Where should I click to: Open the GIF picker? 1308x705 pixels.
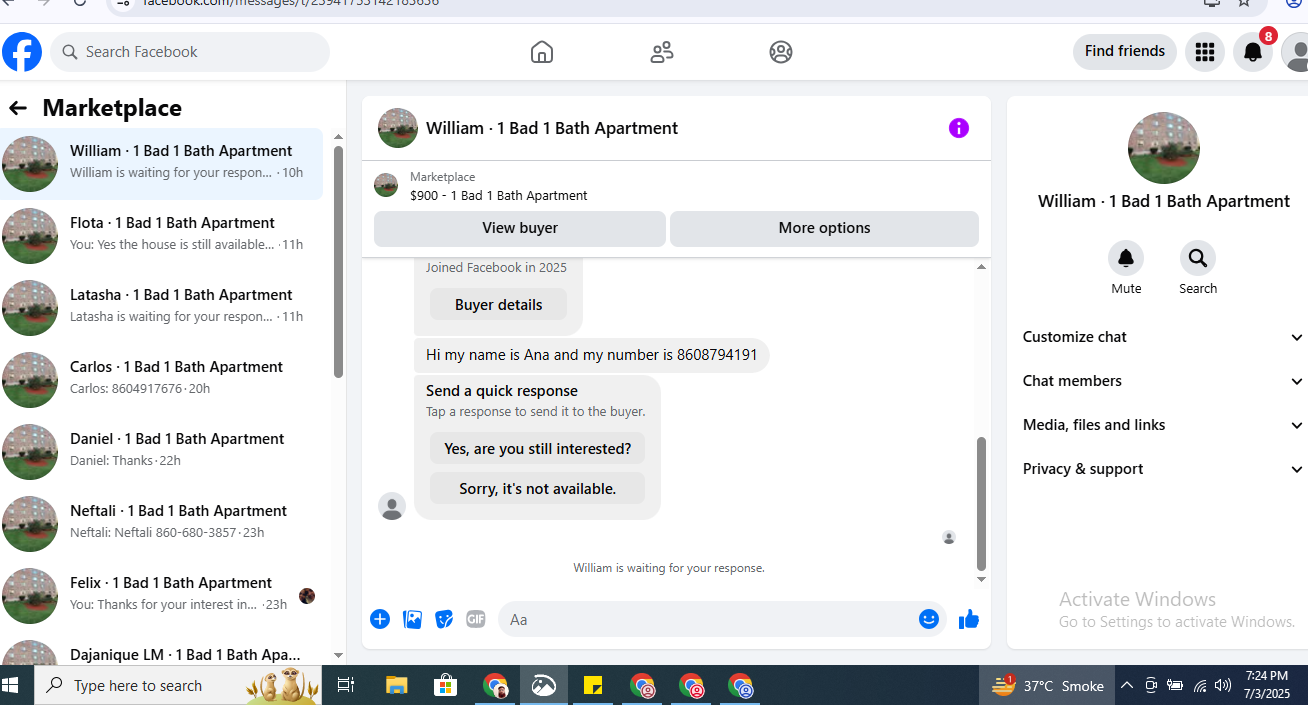pyautogui.click(x=476, y=620)
